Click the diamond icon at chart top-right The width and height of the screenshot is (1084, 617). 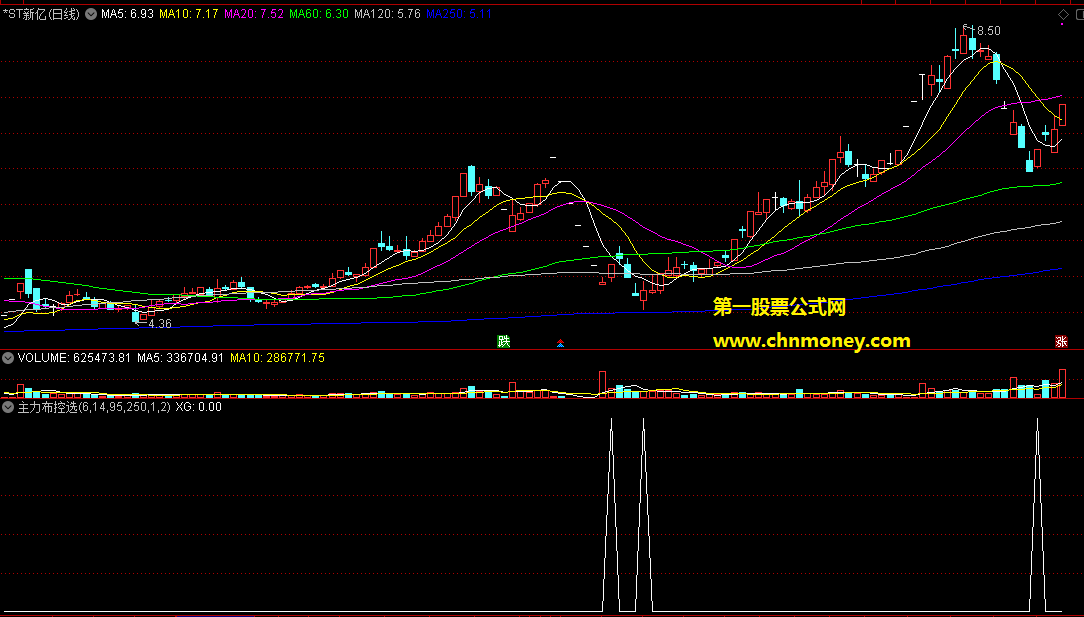click(1063, 14)
